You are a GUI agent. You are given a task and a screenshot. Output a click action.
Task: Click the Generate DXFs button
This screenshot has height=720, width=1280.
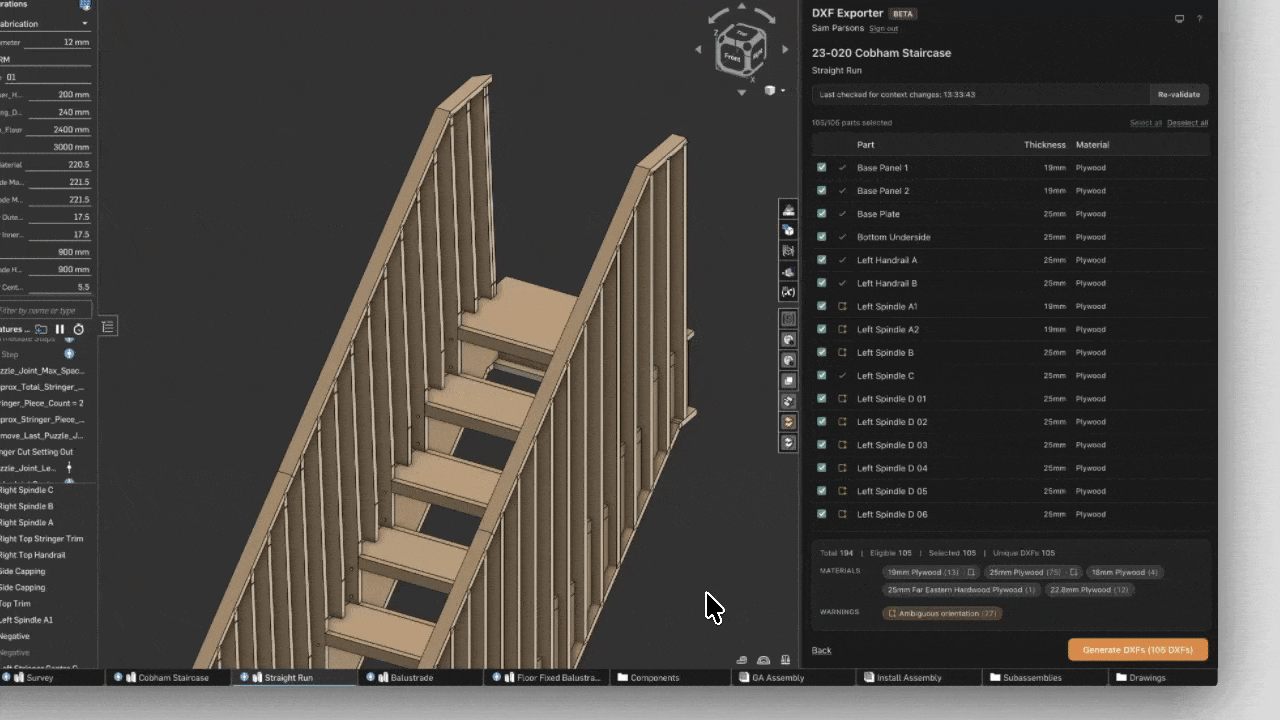tap(1138, 650)
